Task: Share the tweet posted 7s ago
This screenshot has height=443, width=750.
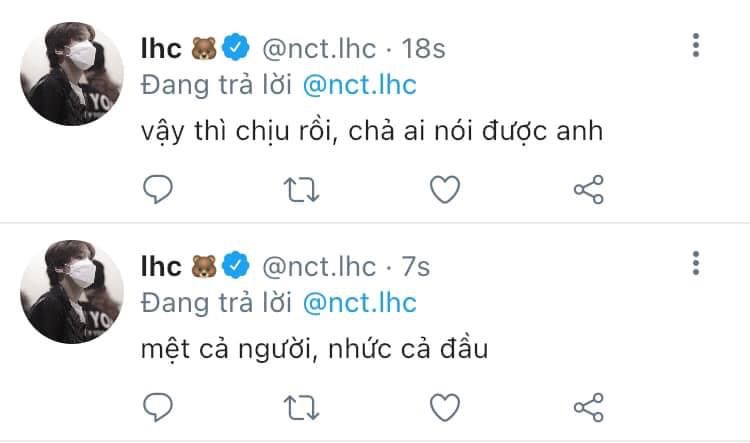Action: [x=589, y=407]
